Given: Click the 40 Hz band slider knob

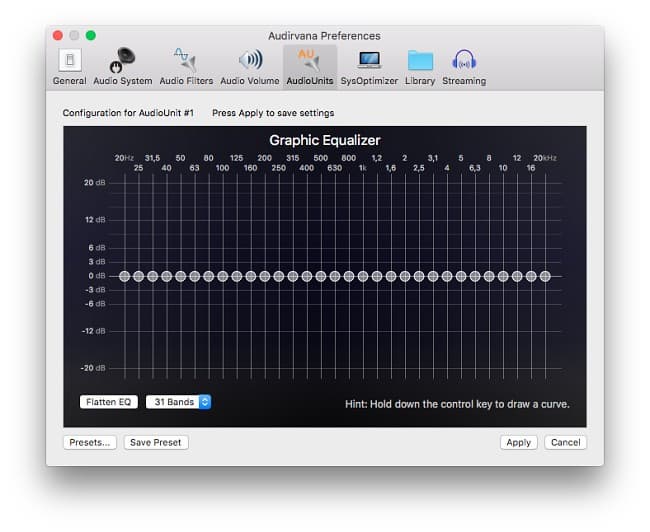Looking at the screenshot, I should (167, 276).
